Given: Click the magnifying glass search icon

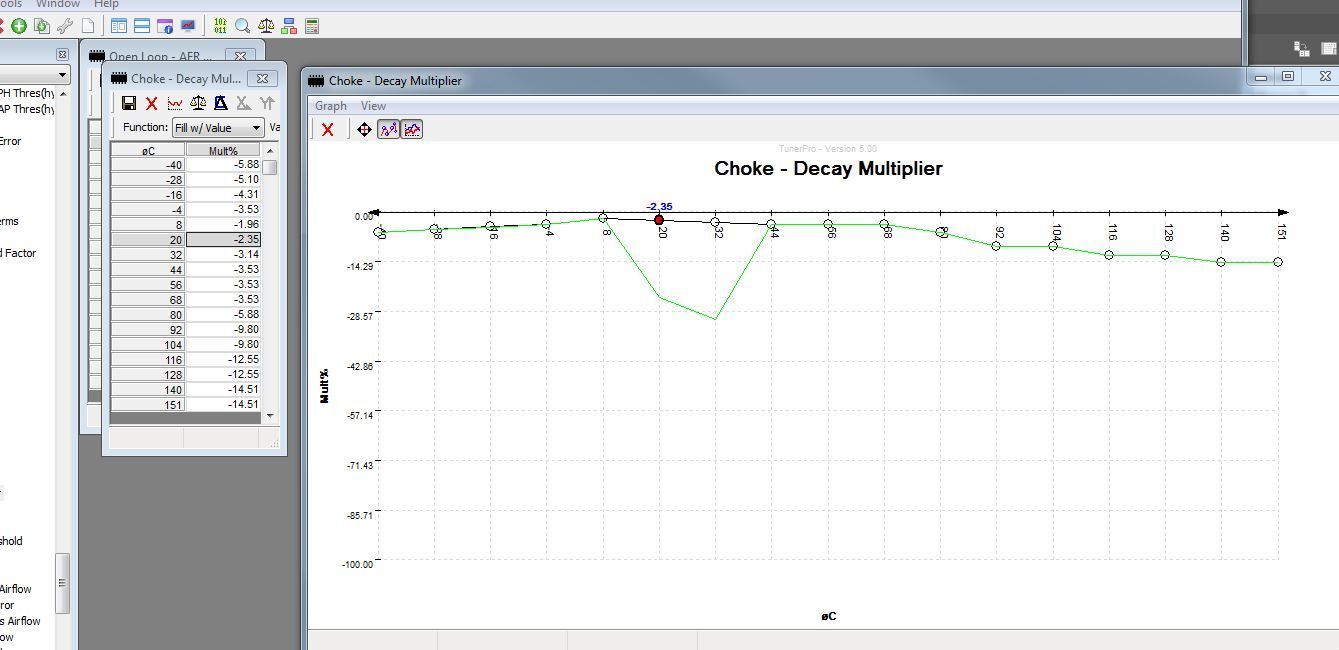Looking at the screenshot, I should pos(243,26).
